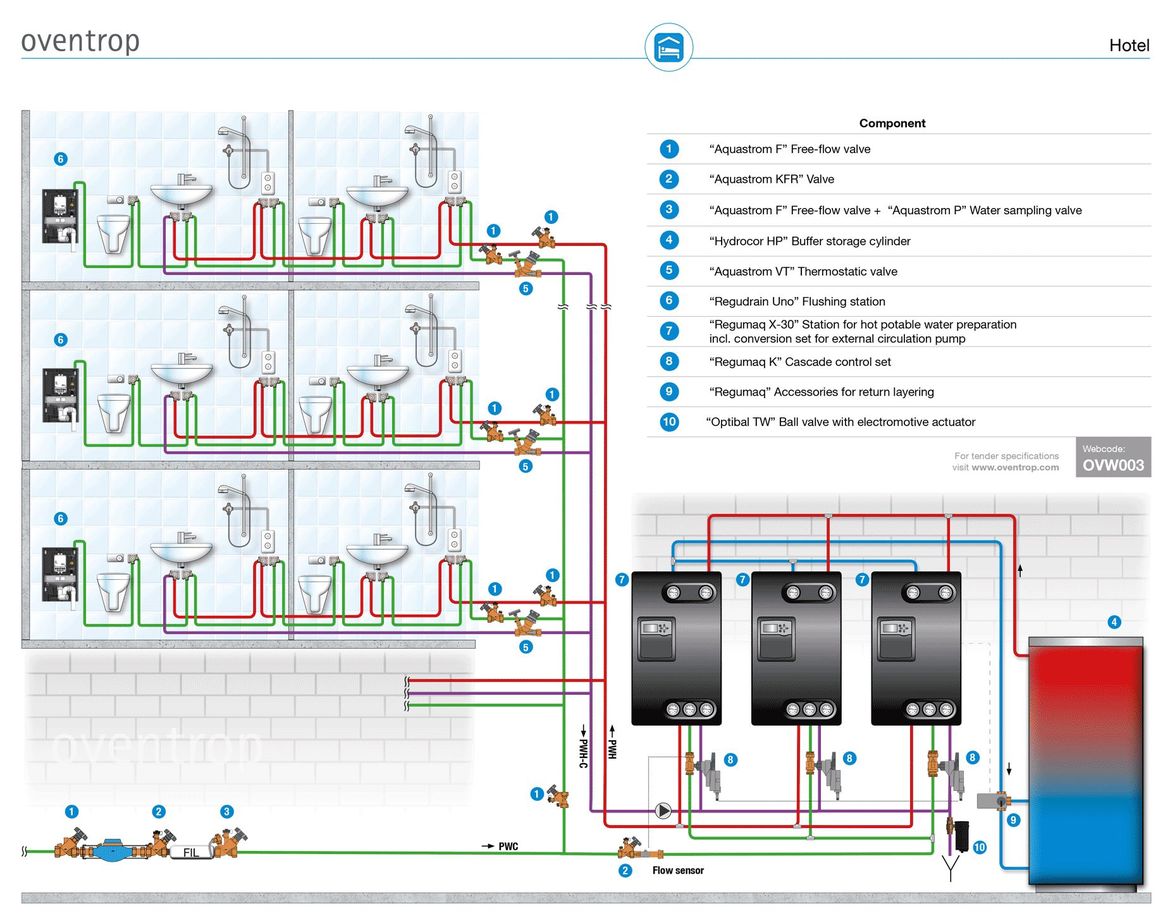Image resolution: width=1170 pixels, height=923 pixels.
Task: Select legend circle 4 beside Hydrocor HP Buffer storage cylinder
Action: coord(669,240)
